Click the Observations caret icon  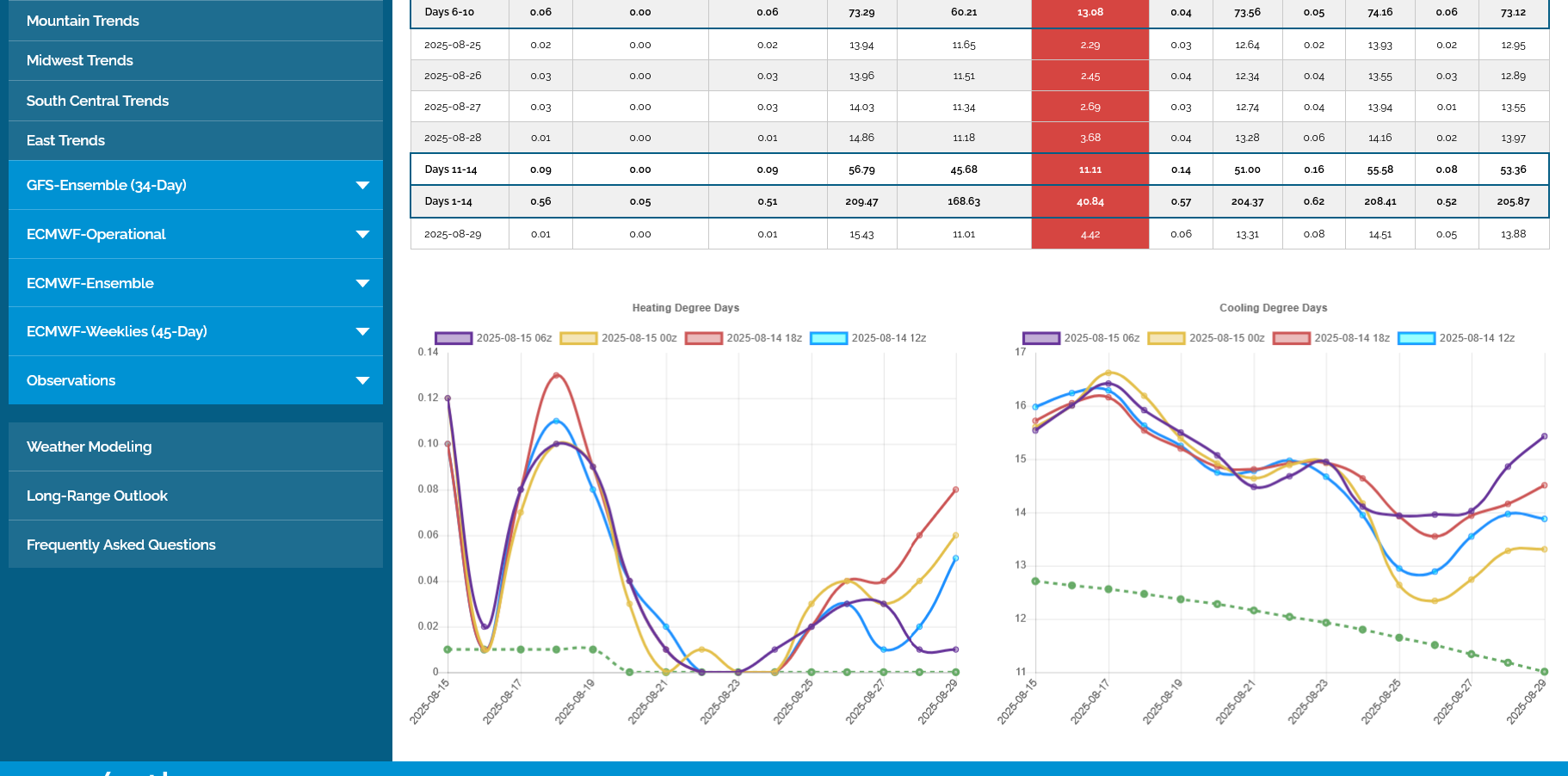tap(362, 381)
